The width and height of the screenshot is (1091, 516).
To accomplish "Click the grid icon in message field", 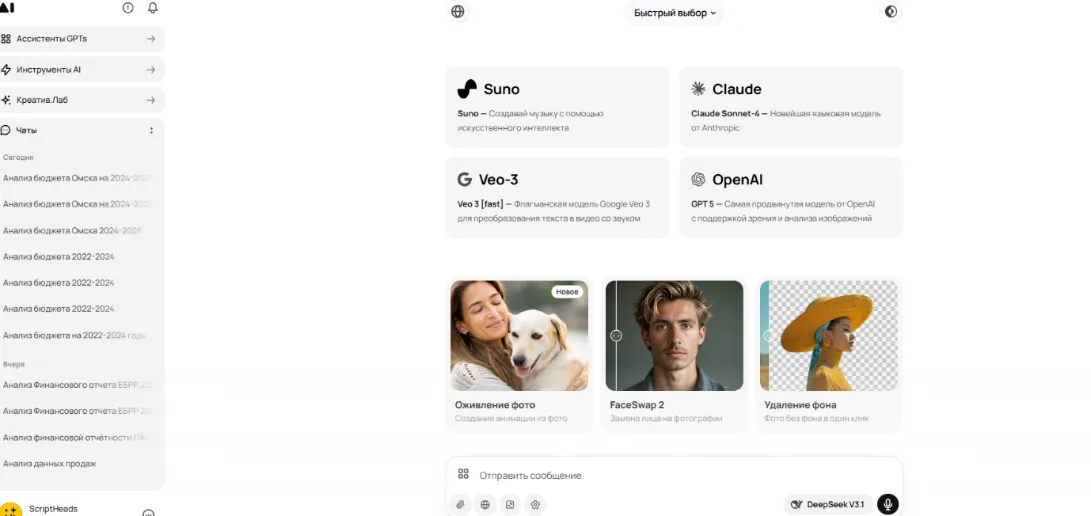I will click(463, 474).
